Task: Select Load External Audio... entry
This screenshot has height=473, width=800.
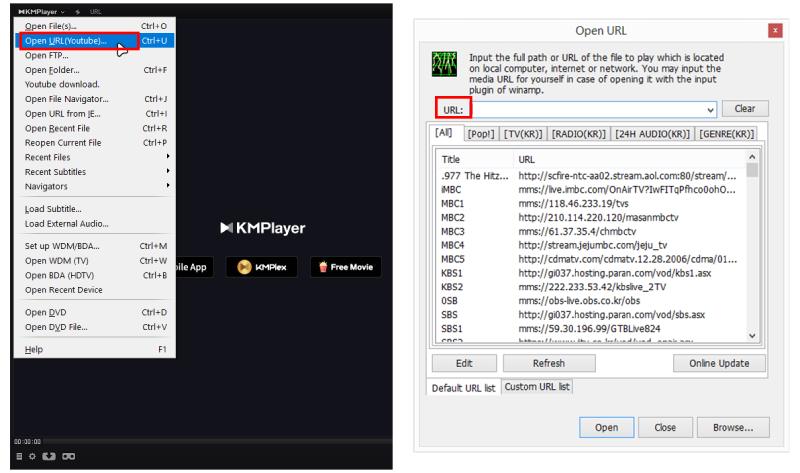Action: click(95, 223)
